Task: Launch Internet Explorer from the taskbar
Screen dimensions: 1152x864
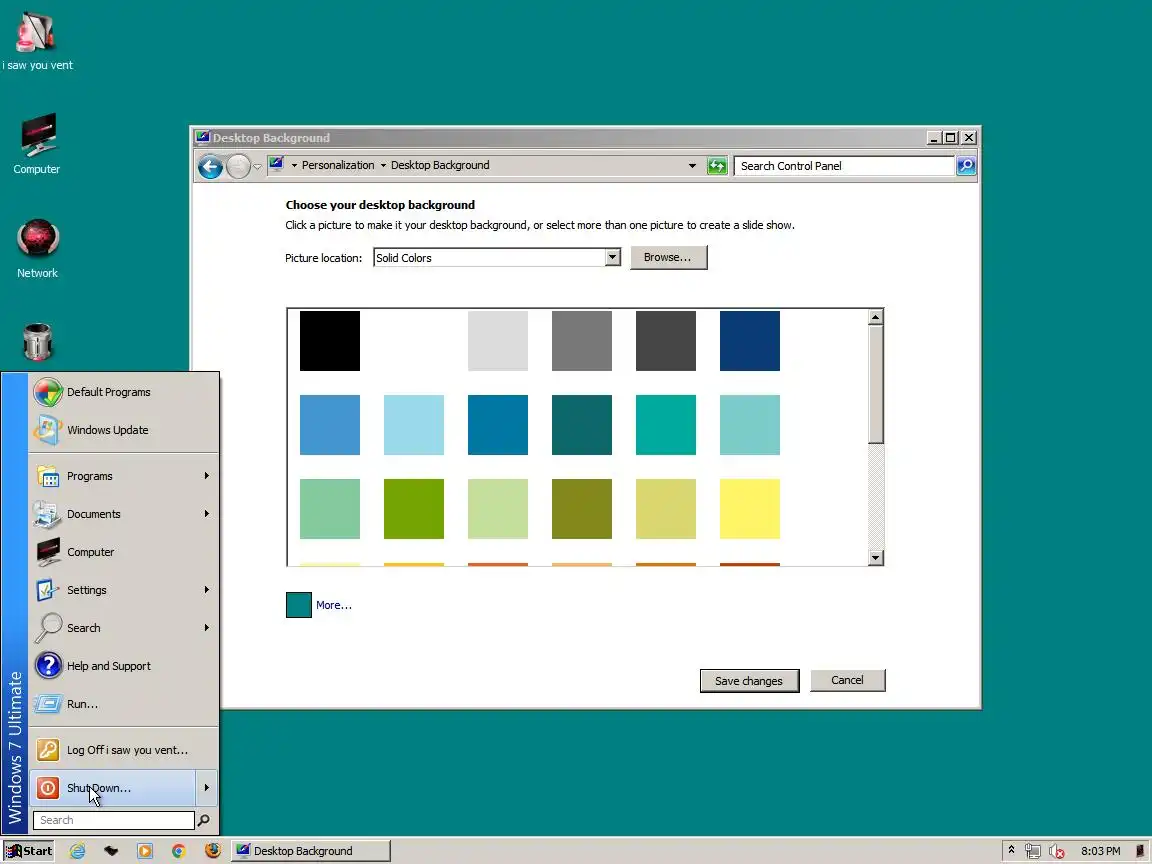Action: click(x=77, y=851)
